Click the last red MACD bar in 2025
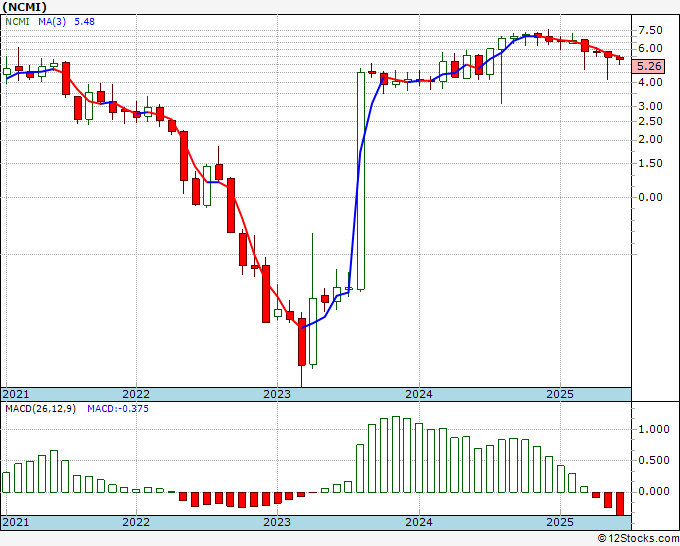 coord(620,504)
